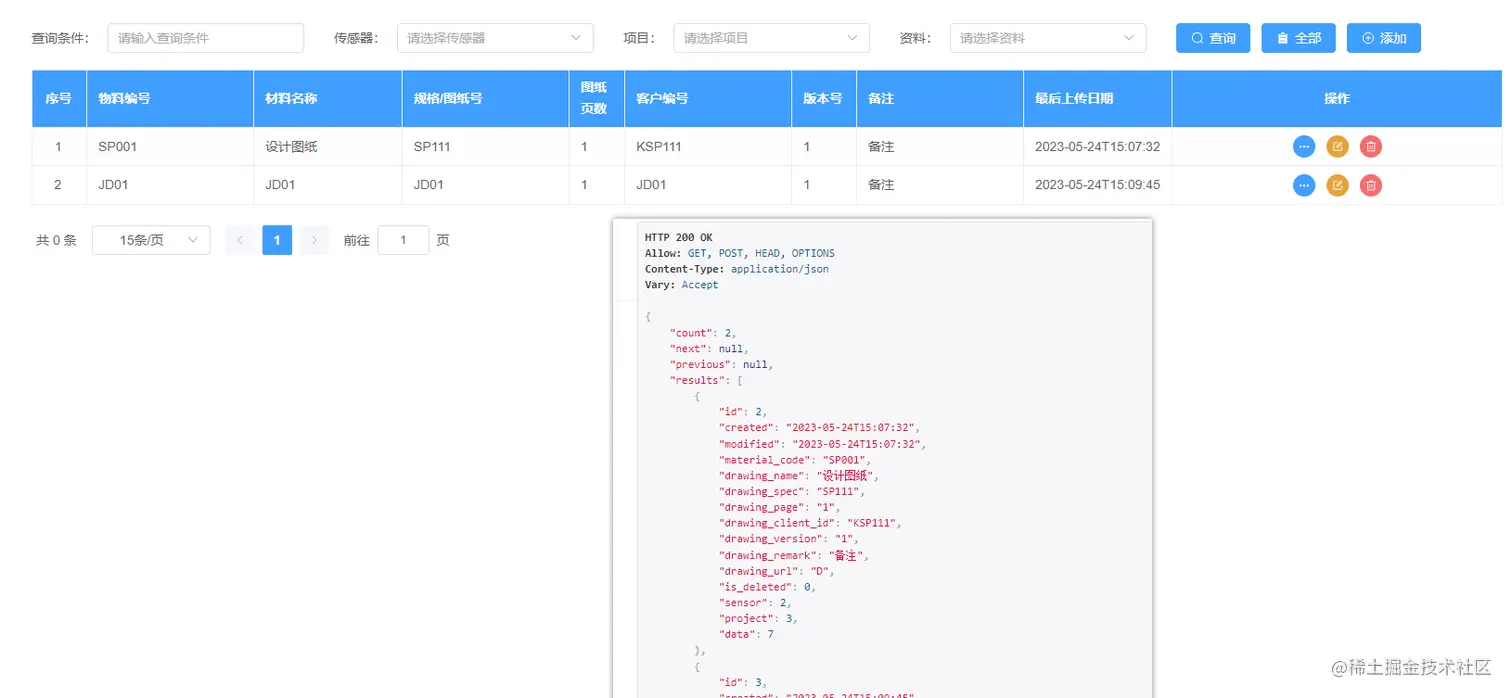This screenshot has height=698, width=1512.
Task: Click the 操作 column header
Action: click(1337, 98)
